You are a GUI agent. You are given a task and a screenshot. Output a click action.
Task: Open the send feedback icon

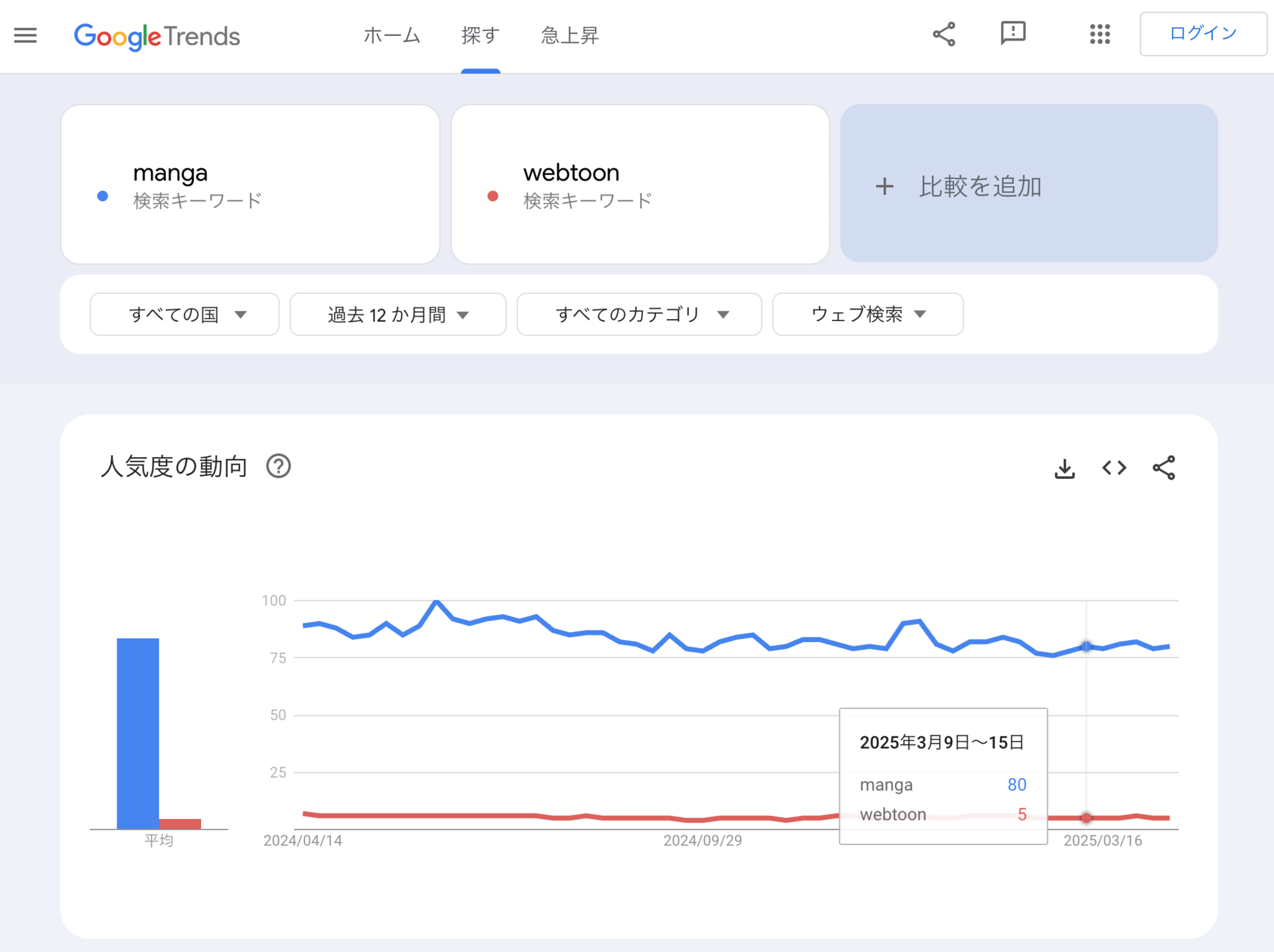point(1013,33)
